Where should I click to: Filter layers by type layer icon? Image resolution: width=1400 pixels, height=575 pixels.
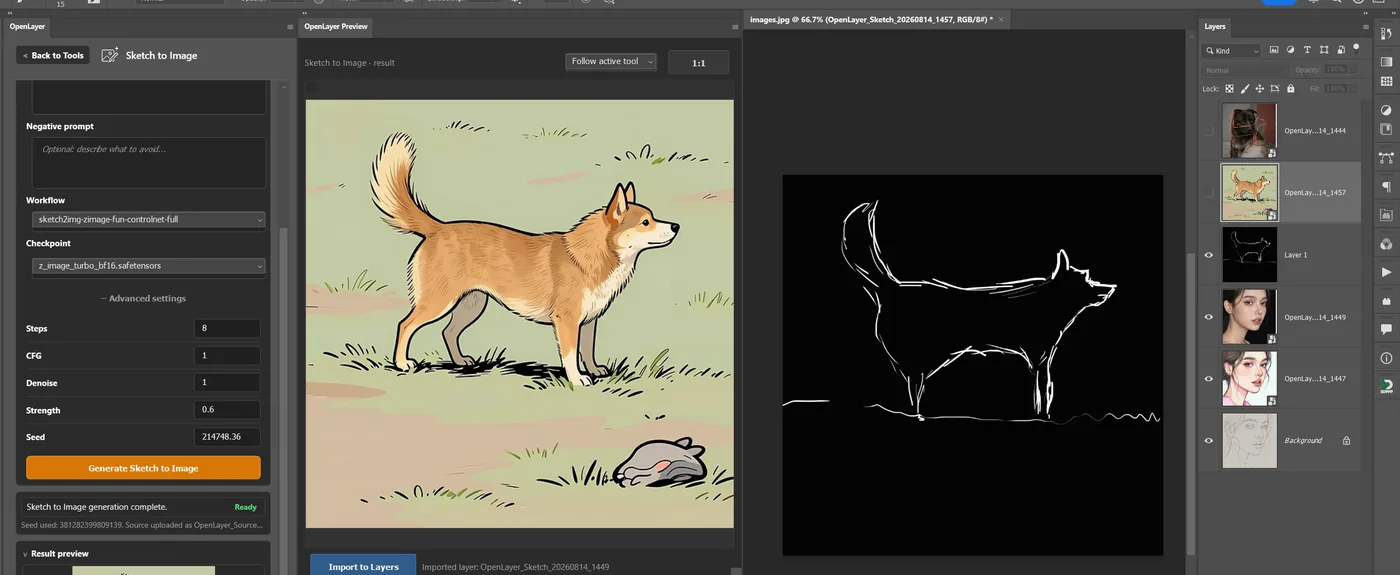tap(1307, 50)
